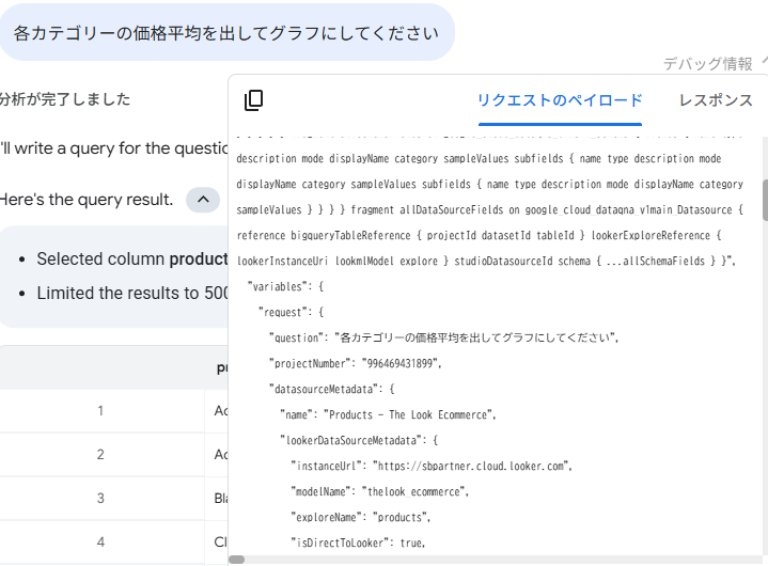This screenshot has height=566, width=768.
Task: Select row 4 in the results table
Action: tap(100, 542)
